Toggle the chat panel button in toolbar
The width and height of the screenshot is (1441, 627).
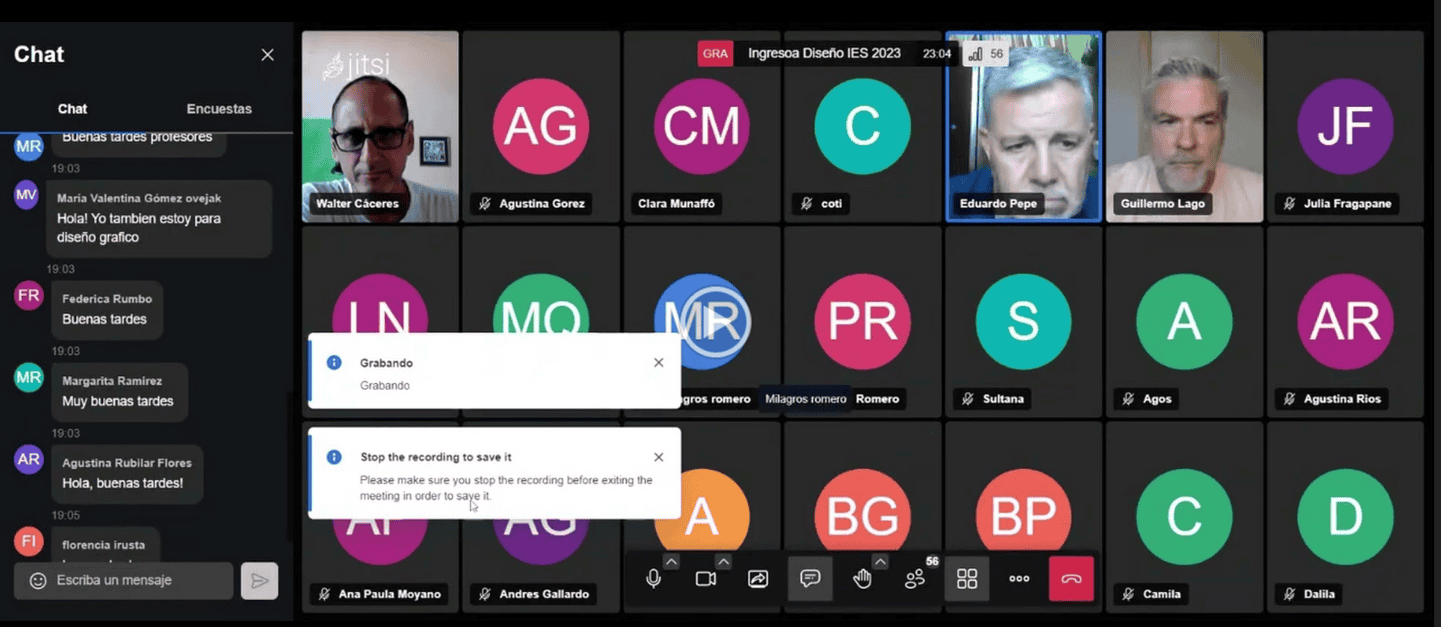[810, 579]
